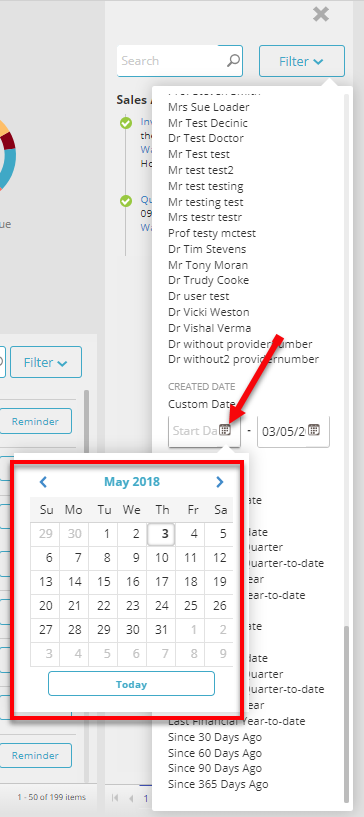The height and width of the screenshot is (817, 364).
Task: Go to next month arrow
Action: pos(220,482)
